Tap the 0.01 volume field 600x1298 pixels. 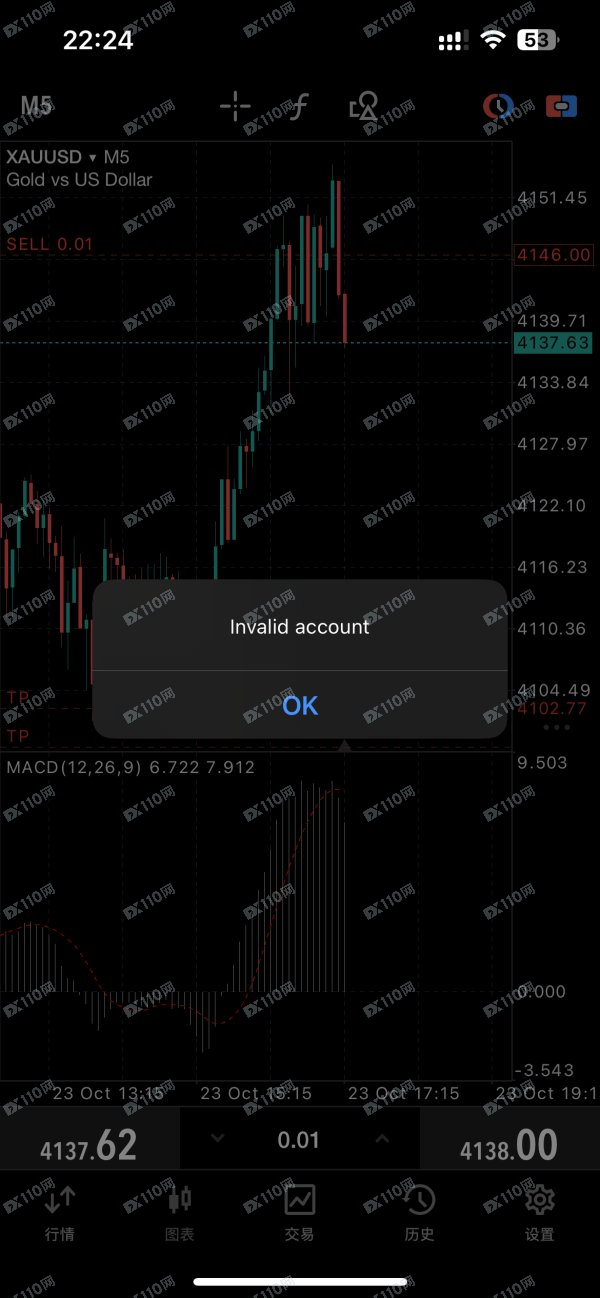(x=299, y=1141)
